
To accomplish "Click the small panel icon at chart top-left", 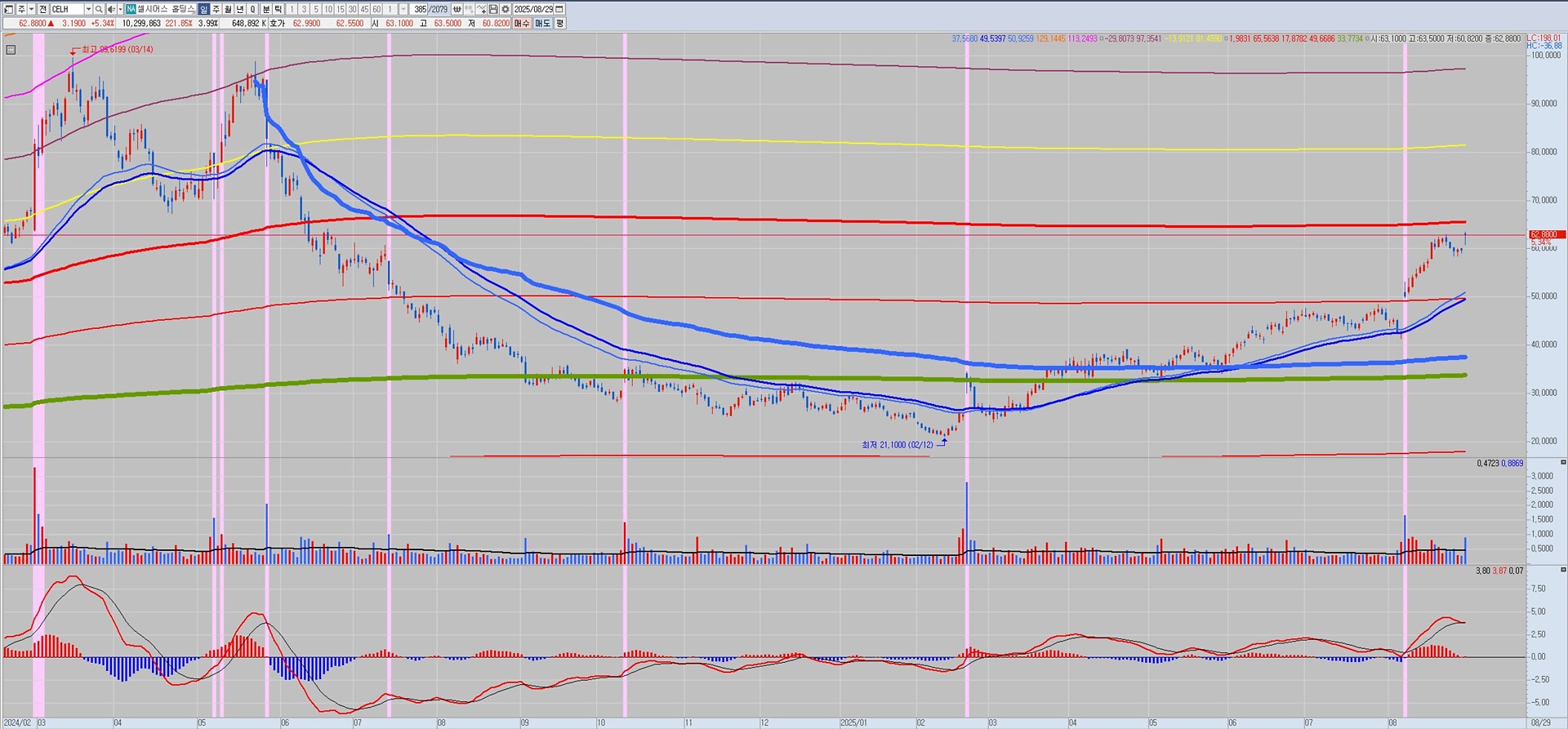I will [11, 50].
